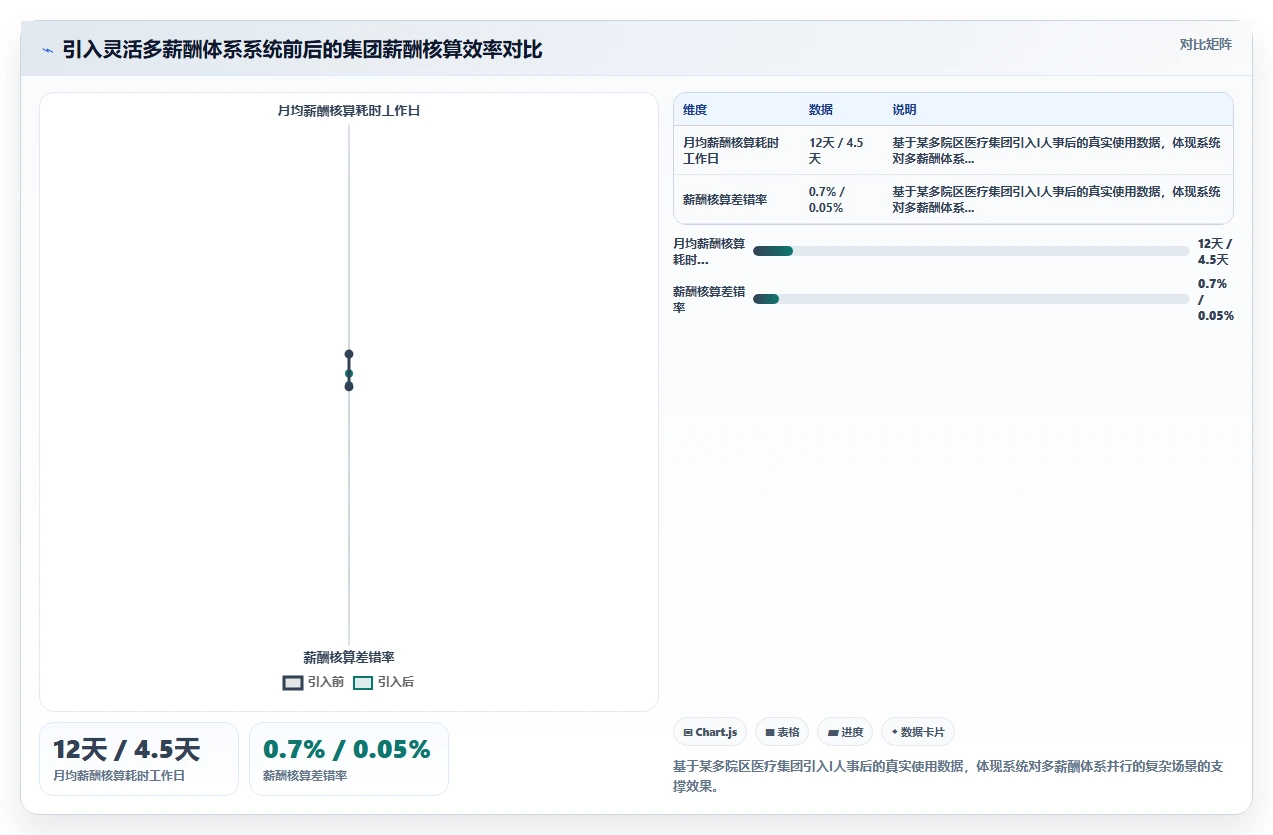Select the Chart.js tag
This screenshot has width=1273, height=835.
tap(710, 732)
